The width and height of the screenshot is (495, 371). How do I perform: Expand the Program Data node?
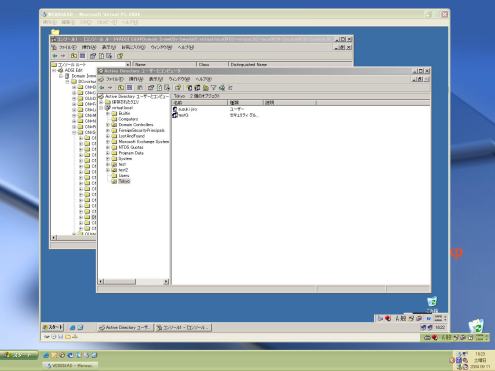[x=108, y=153]
